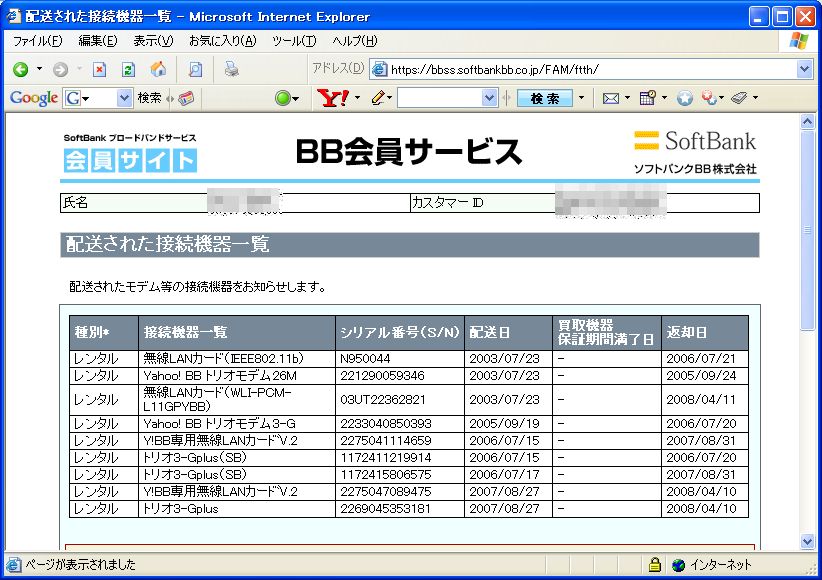
Task: Click Yahoo! BB トリオモデム3-G row text
Action: click(219, 423)
